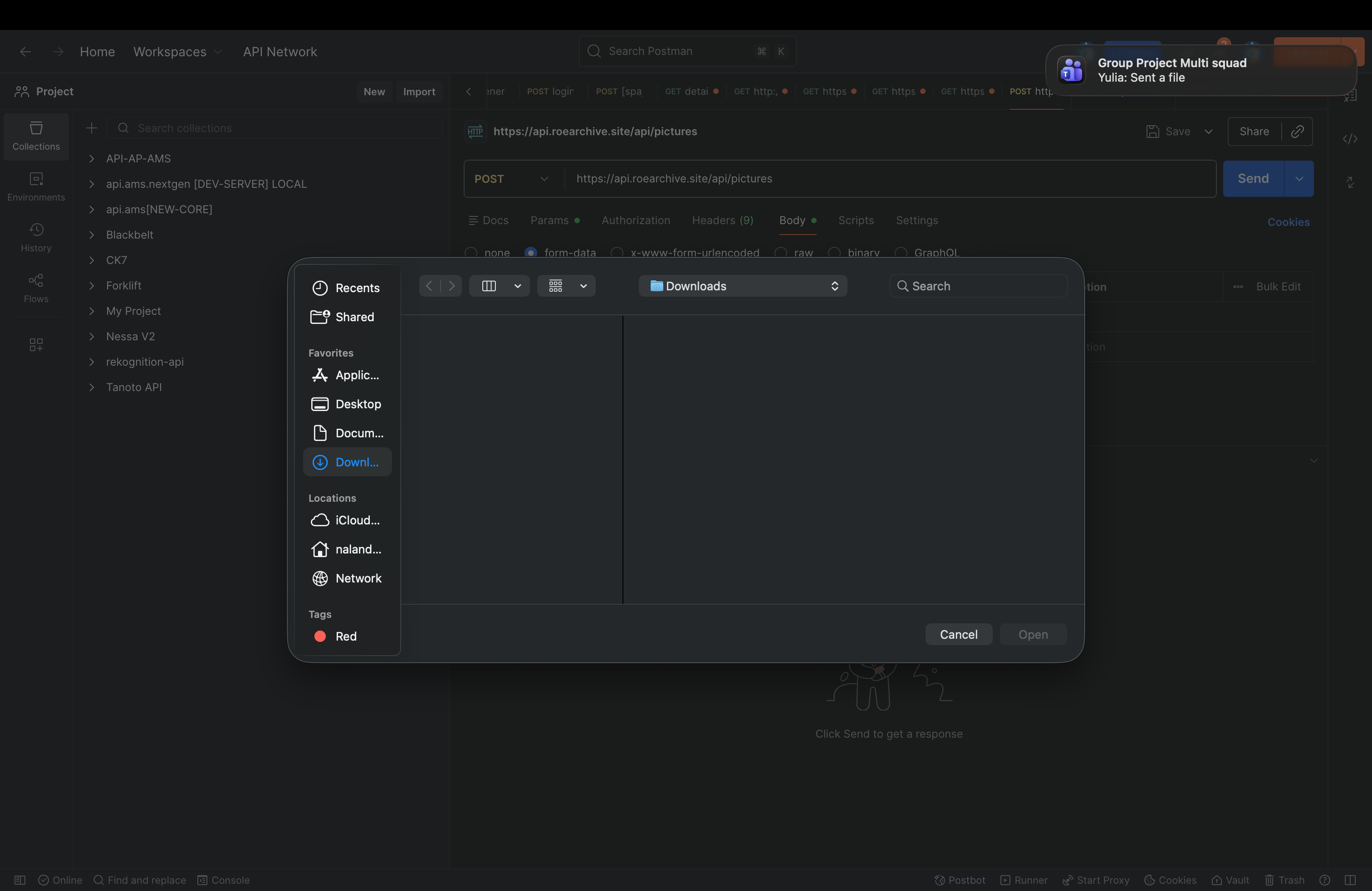Click the Import button

(x=419, y=91)
